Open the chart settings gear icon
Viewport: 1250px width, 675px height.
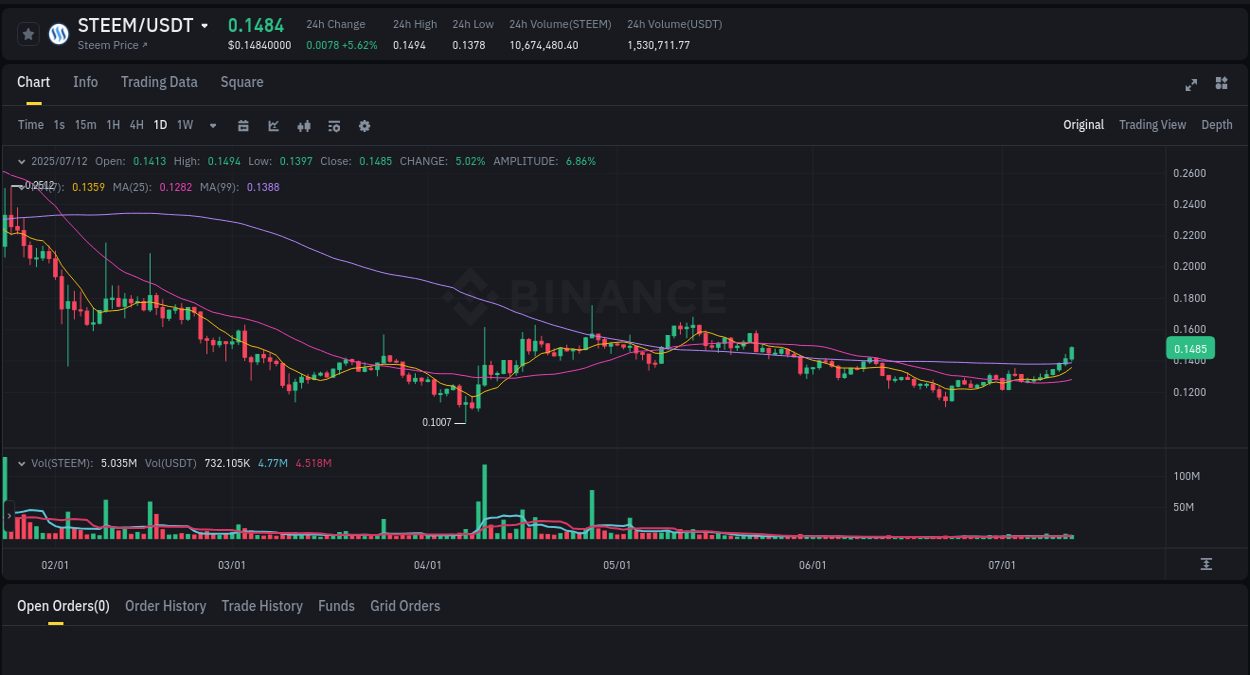click(364, 125)
